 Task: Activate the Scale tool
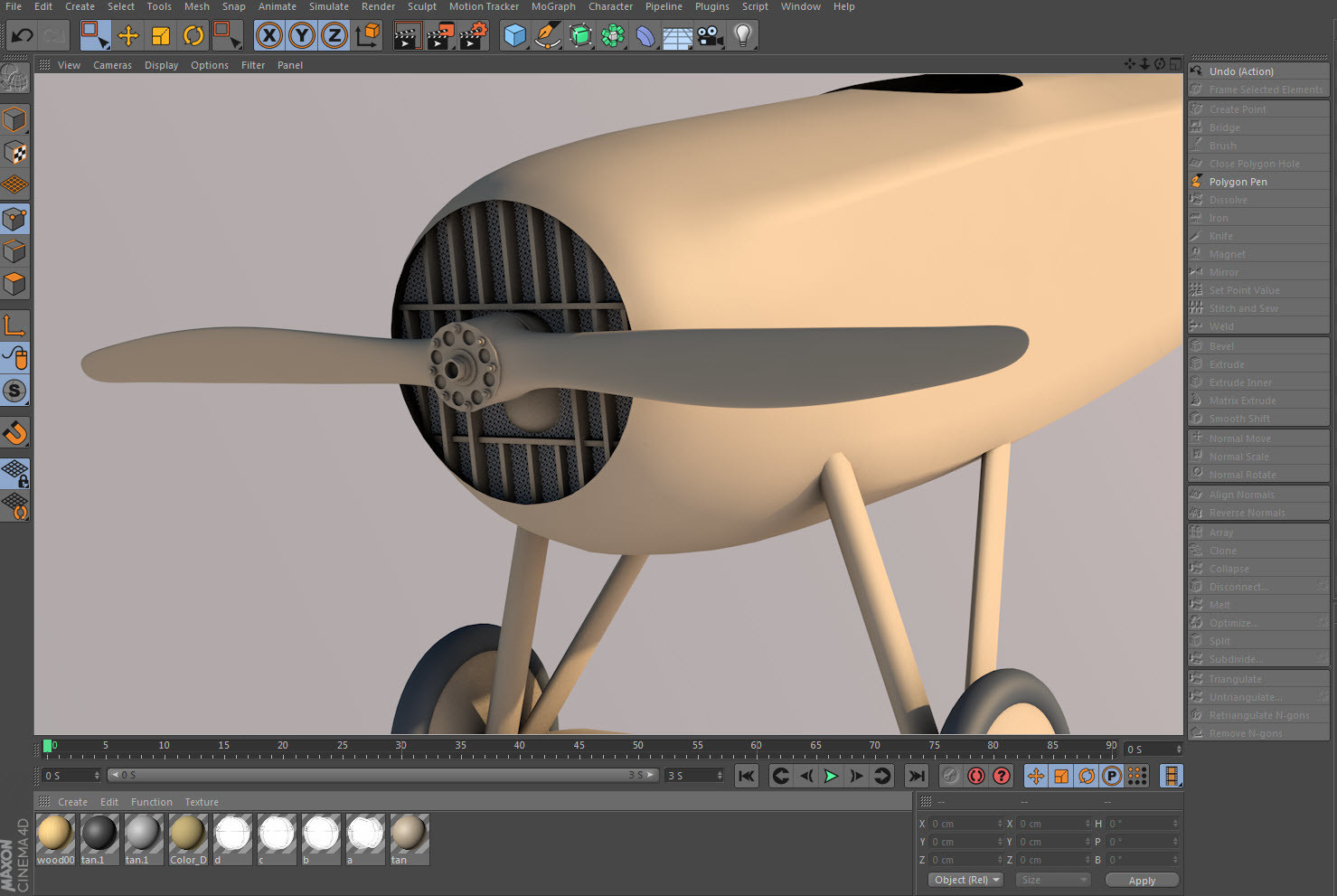click(x=161, y=36)
